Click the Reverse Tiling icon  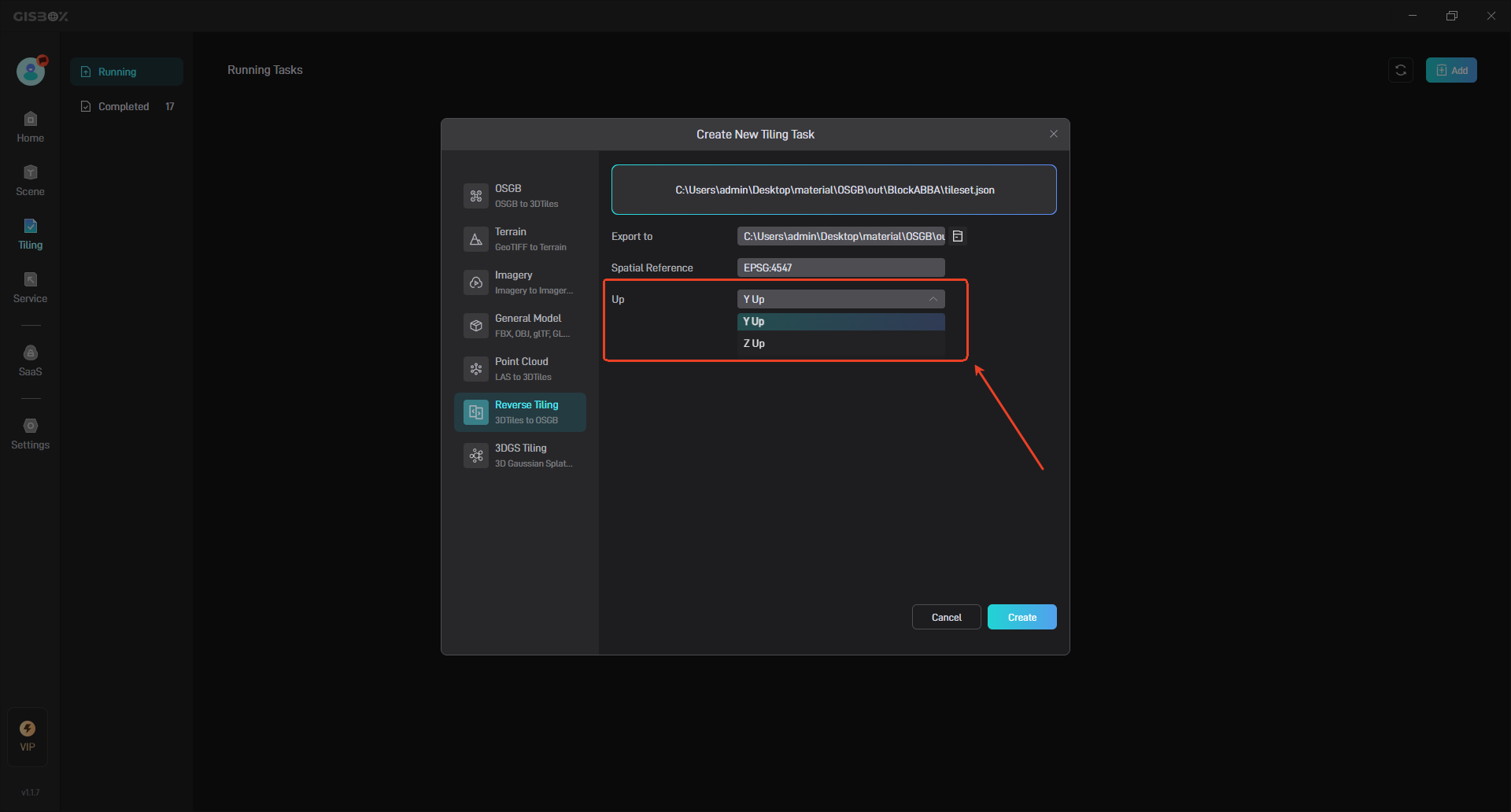pyautogui.click(x=476, y=412)
